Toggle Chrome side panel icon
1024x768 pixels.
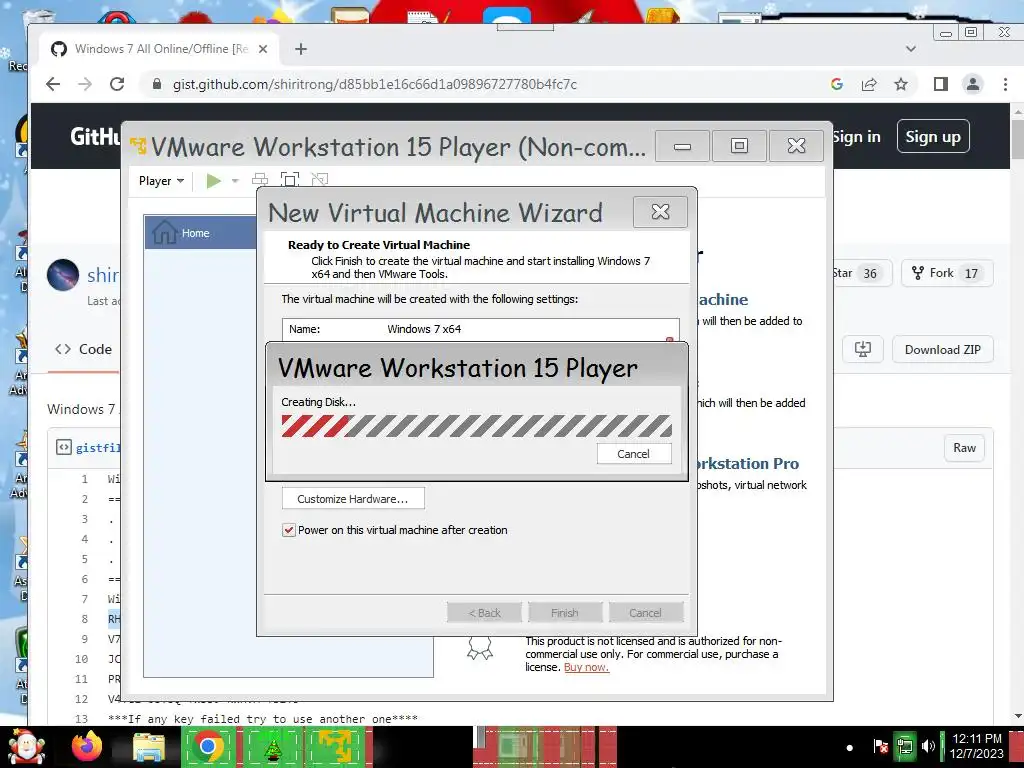[x=940, y=84]
